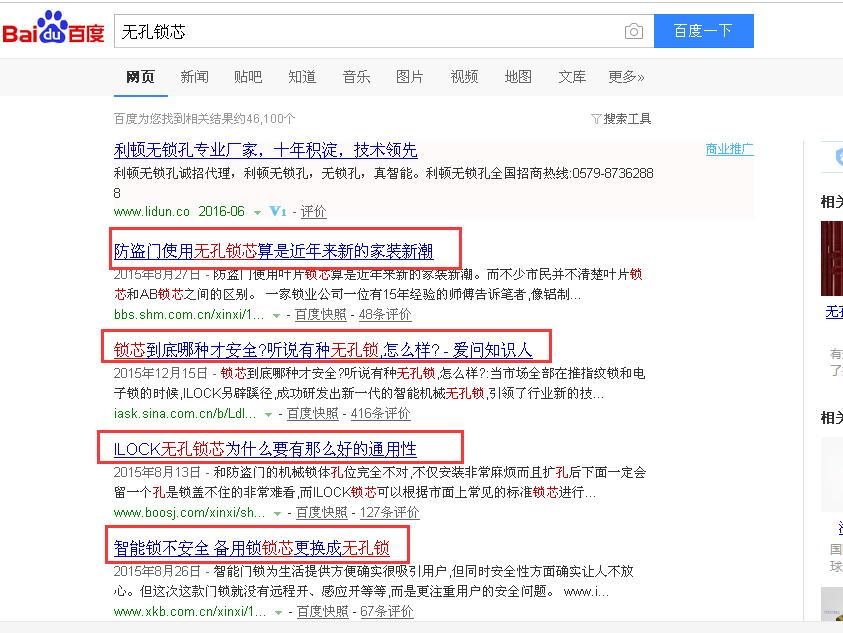This screenshot has width=843, height=633.
Task: Click URL bbs.shm.com.cn/xinxi/1...
Action: [x=189, y=315]
